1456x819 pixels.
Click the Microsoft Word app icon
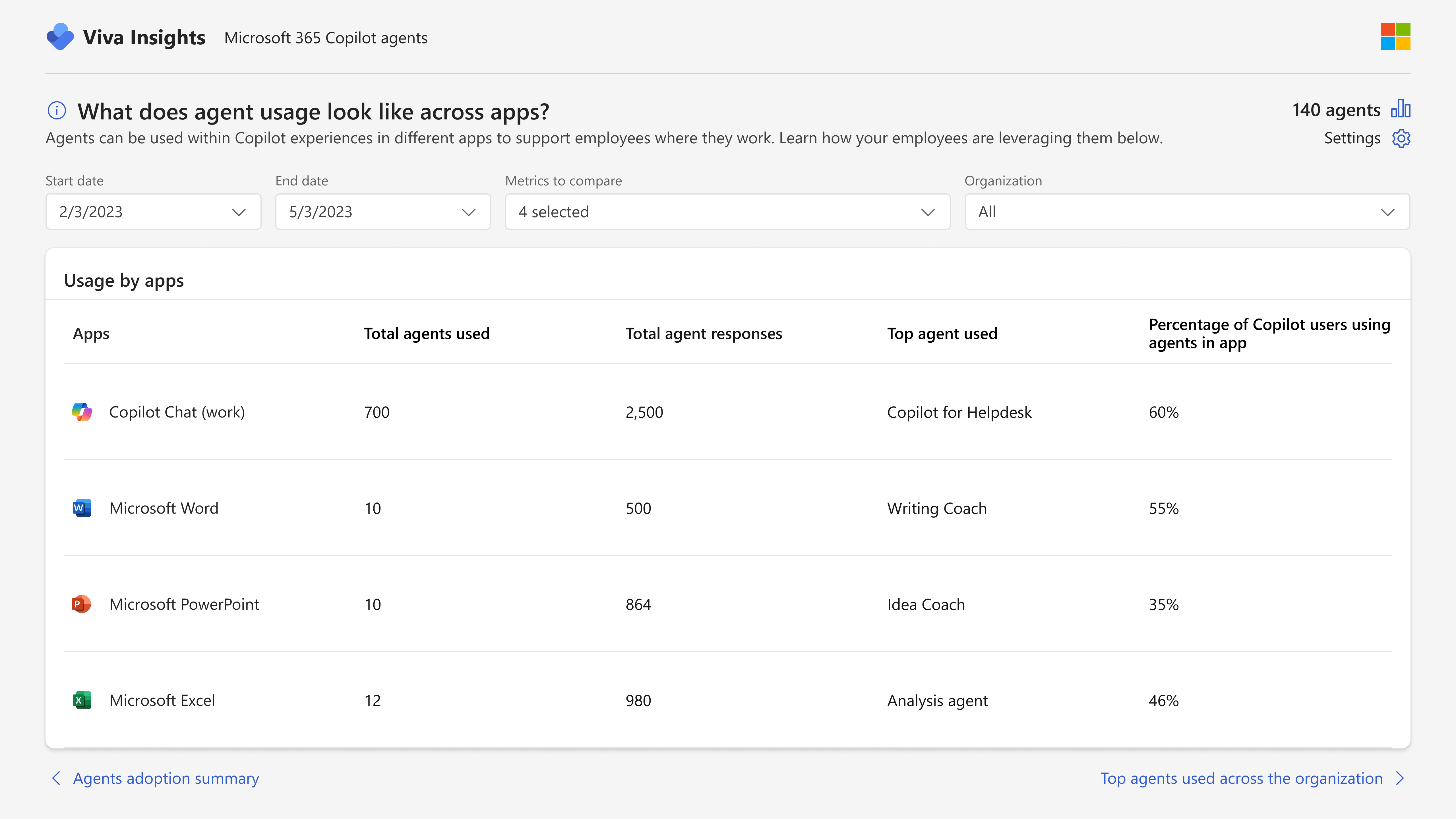pyautogui.click(x=82, y=508)
